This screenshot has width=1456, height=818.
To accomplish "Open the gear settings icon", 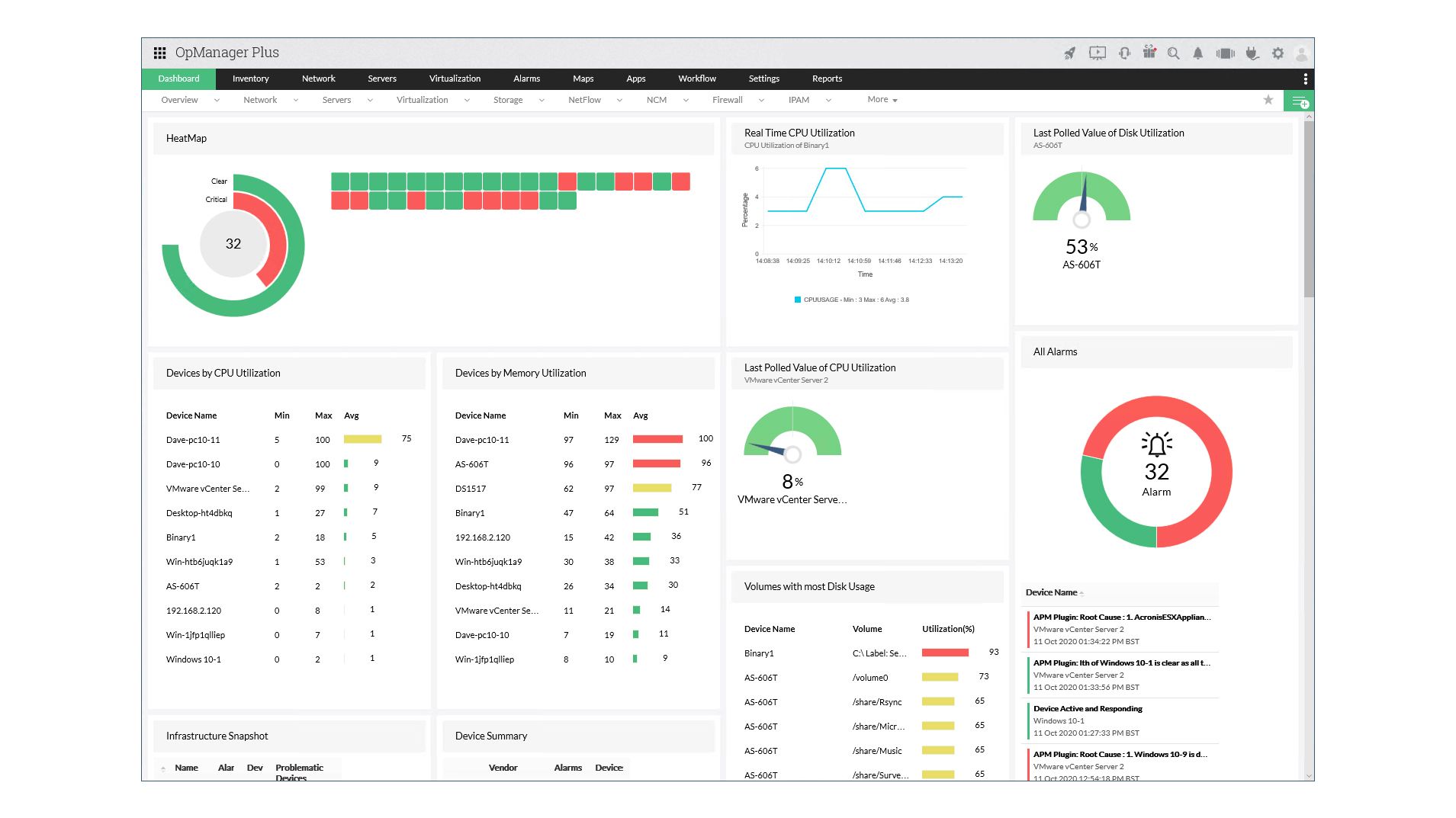I will click(1278, 53).
